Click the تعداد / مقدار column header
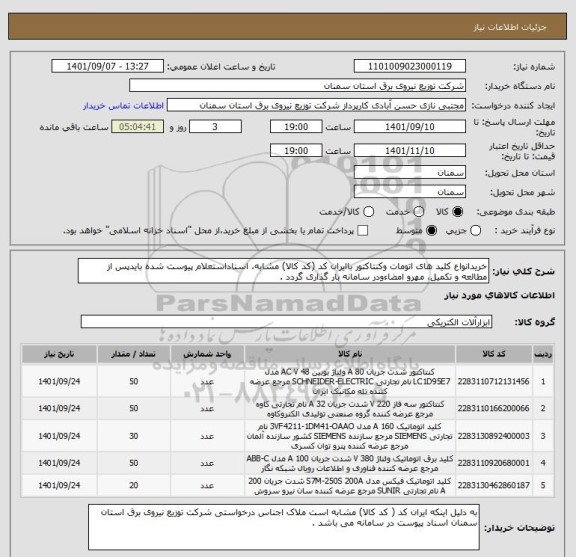This screenshot has width=576, height=557. click(x=133, y=354)
